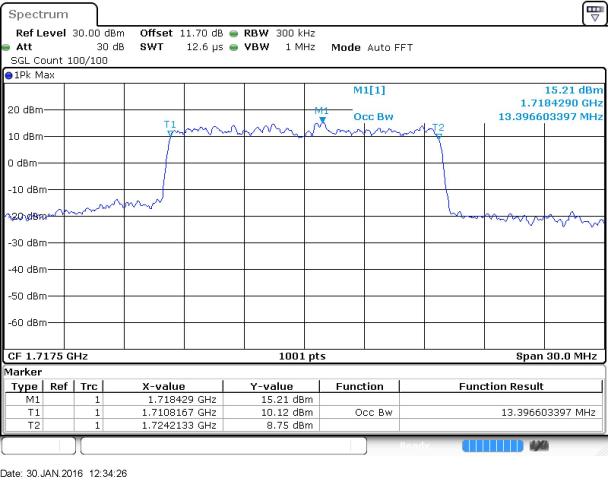Select the T1 row in marker table
The width and height of the screenshot is (608, 491).
tap(304, 412)
